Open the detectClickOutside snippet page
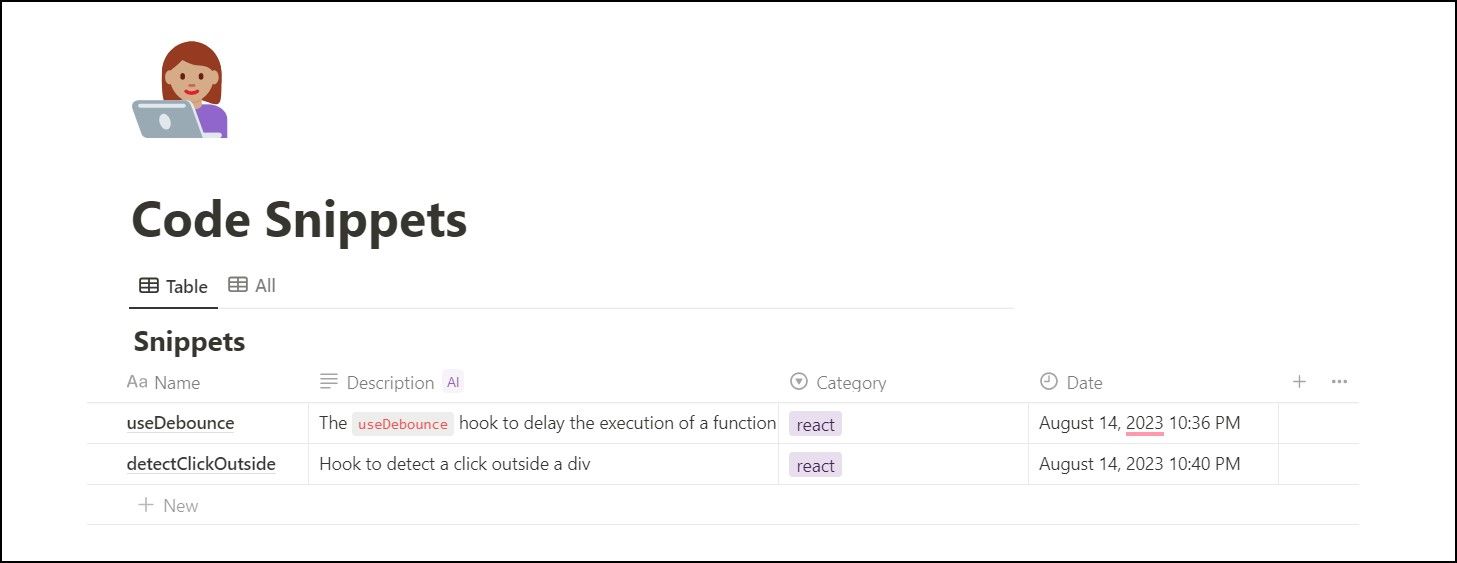Viewport: 1457px width, 563px height. pos(201,464)
